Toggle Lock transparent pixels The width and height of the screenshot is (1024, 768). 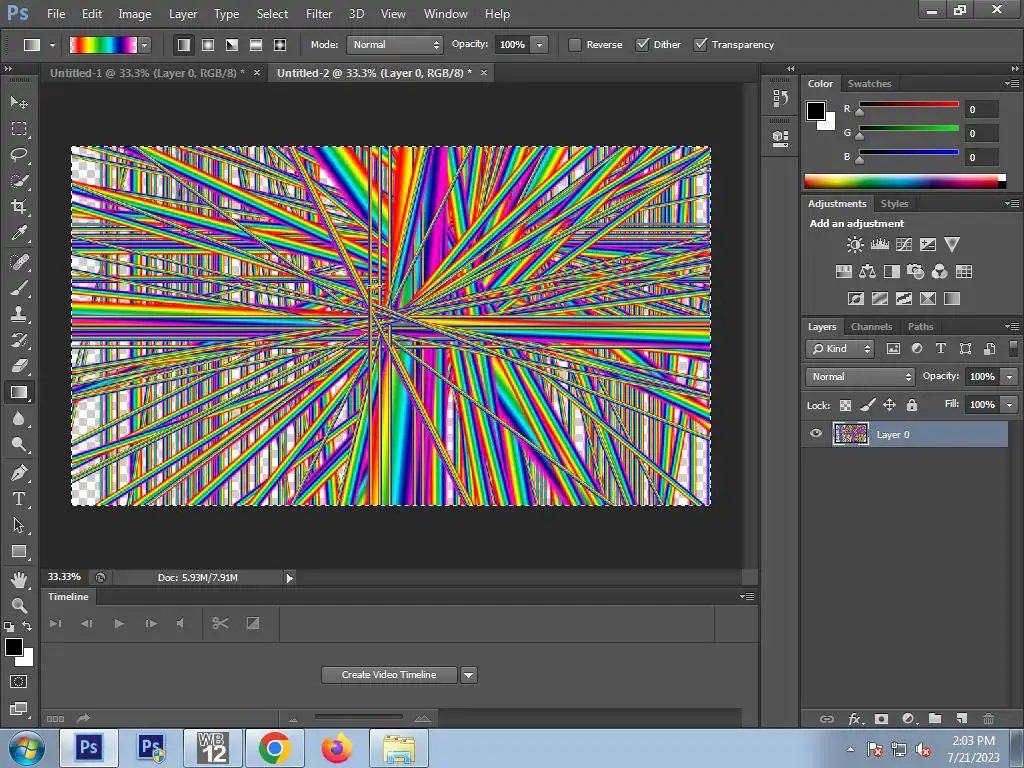(845, 405)
